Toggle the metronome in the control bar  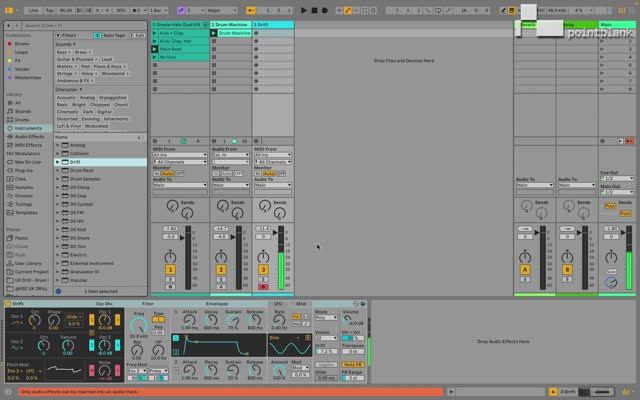click(138, 10)
